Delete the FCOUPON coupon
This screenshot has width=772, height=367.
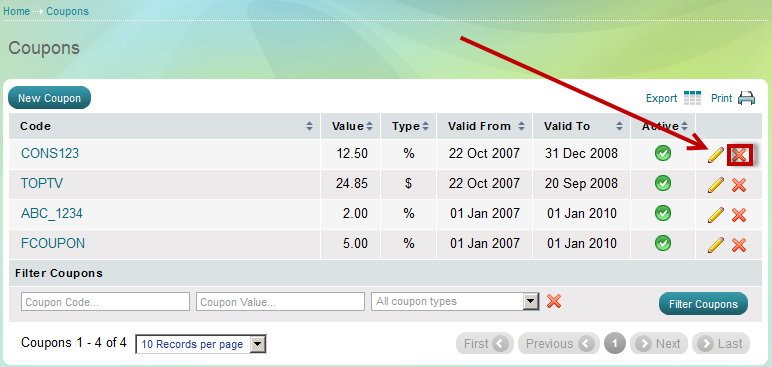tap(739, 245)
